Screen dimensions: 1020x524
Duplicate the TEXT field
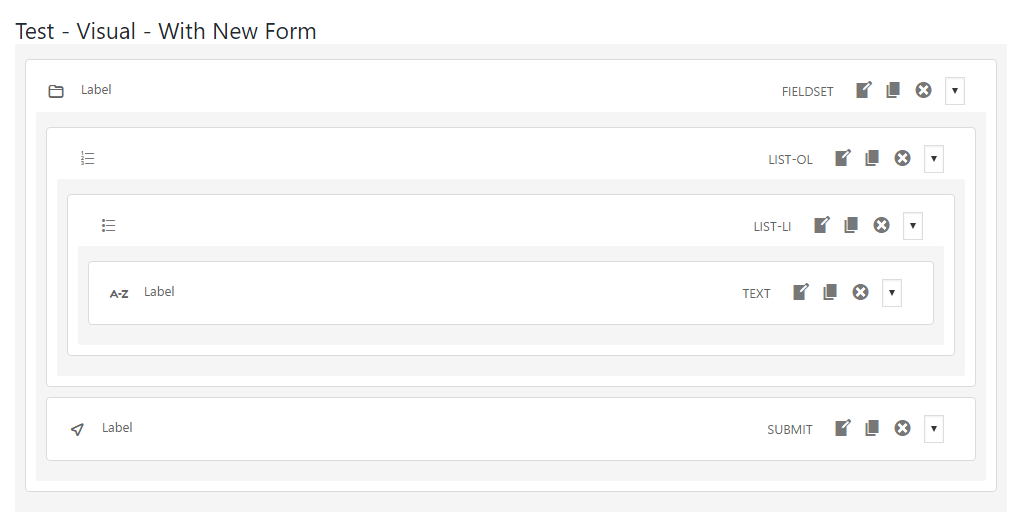(830, 292)
